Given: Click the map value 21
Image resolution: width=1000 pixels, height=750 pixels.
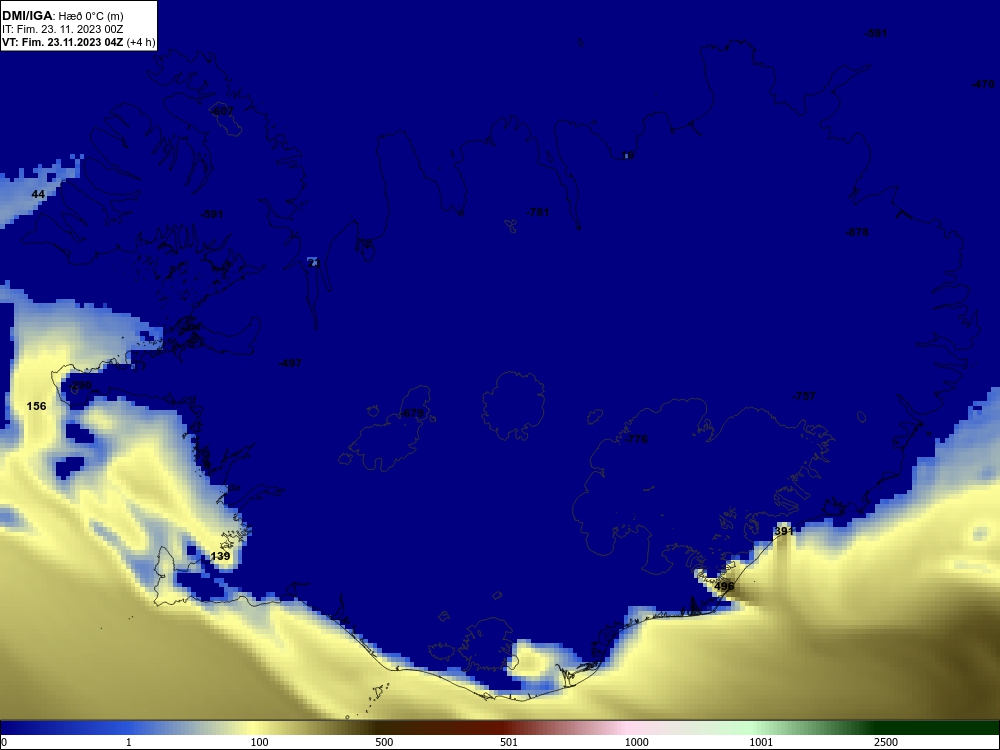Looking at the screenshot, I should coord(312,262).
